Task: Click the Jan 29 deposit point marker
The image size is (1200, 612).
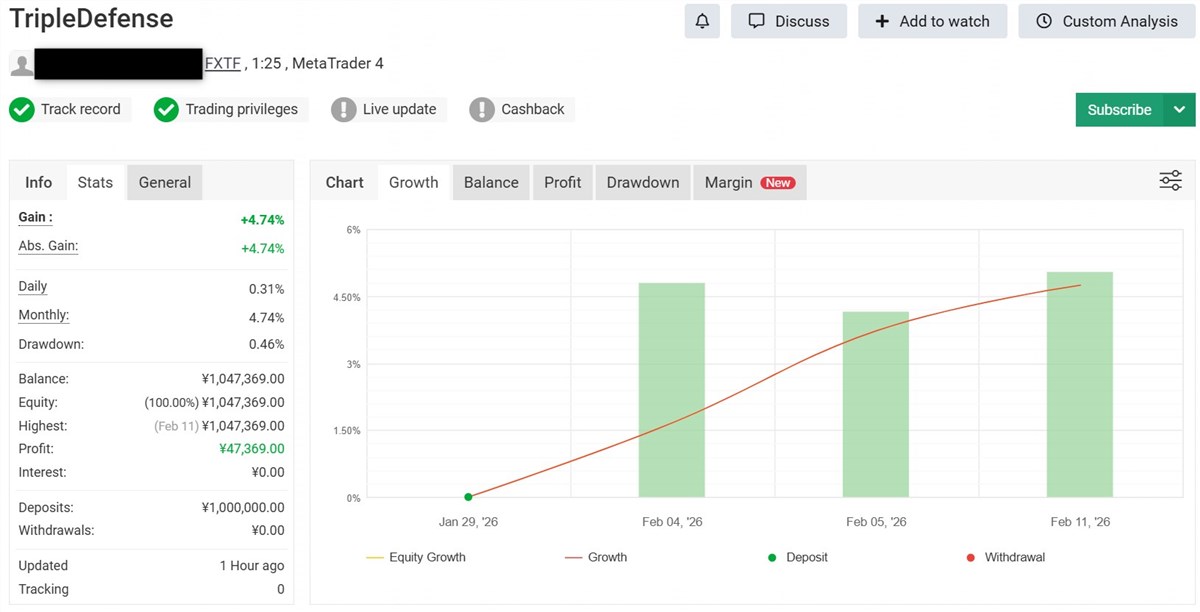Action: click(x=468, y=497)
